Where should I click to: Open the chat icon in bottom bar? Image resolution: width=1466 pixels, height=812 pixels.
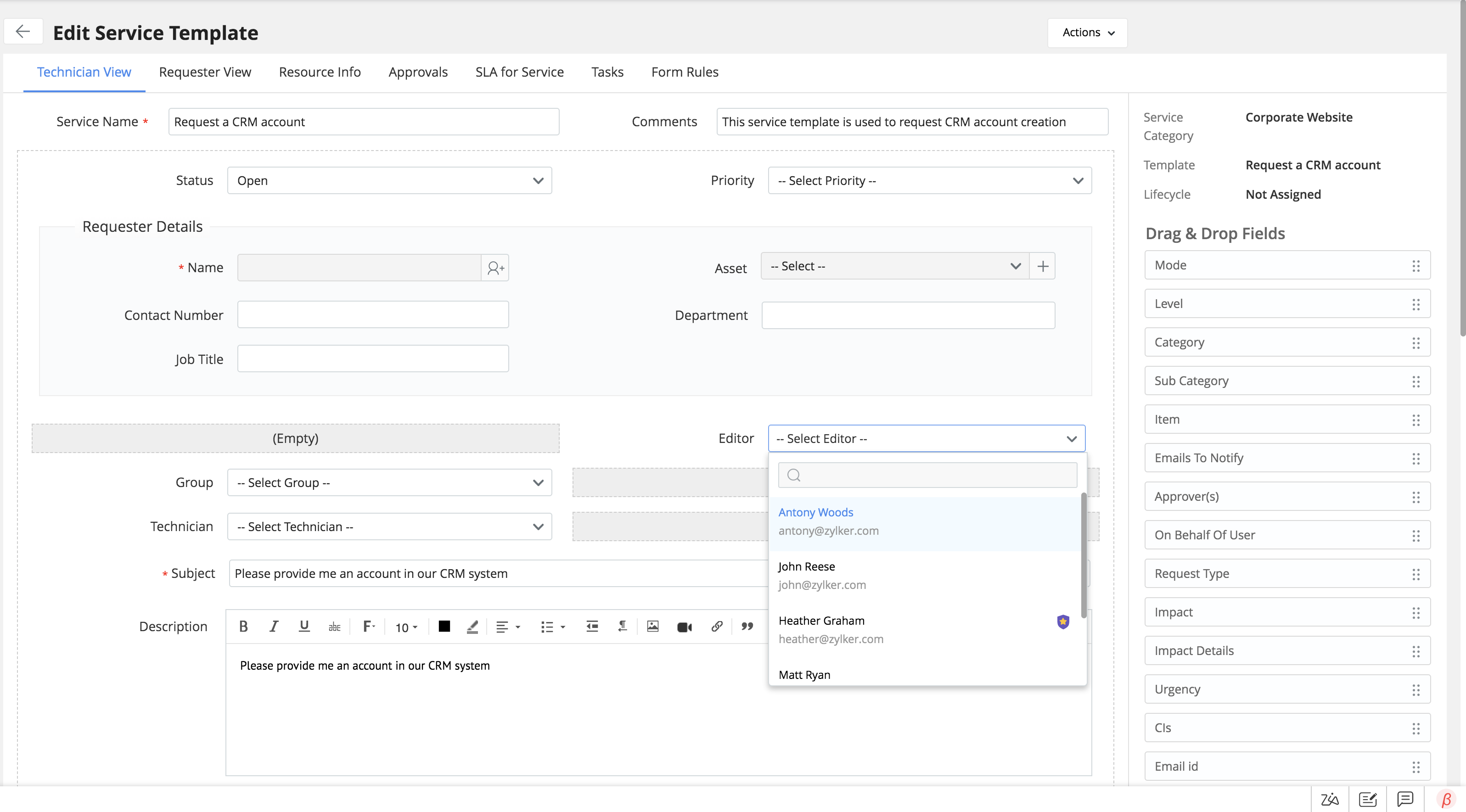click(x=1405, y=799)
